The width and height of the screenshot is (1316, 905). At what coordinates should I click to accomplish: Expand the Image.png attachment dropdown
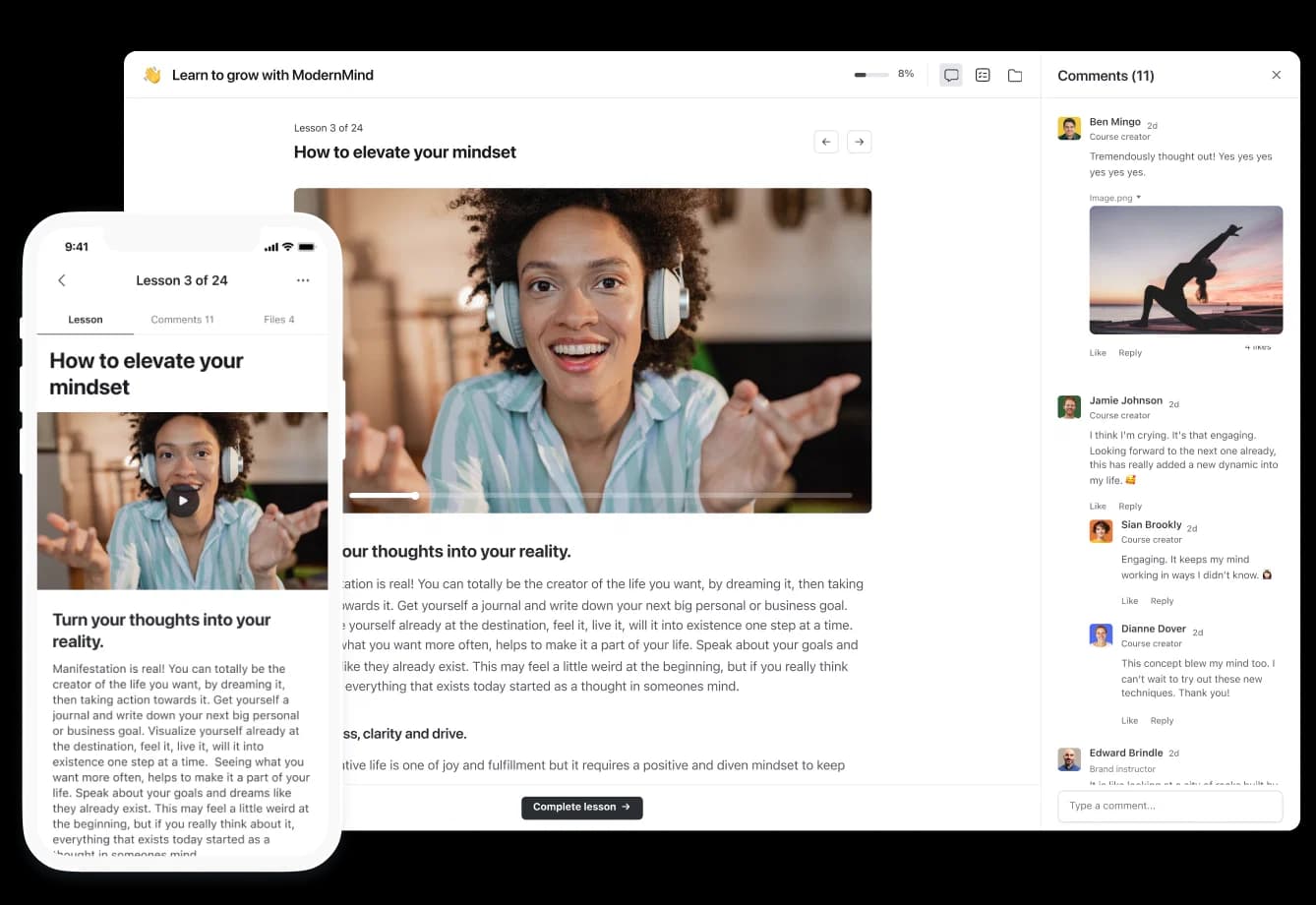[1115, 198]
